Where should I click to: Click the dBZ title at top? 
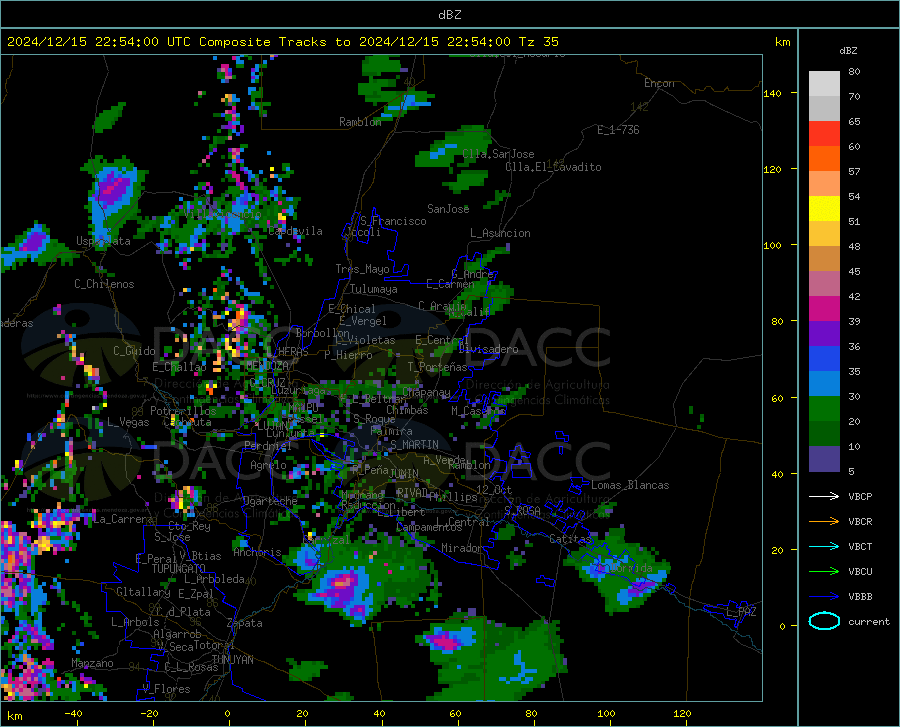tap(449, 15)
